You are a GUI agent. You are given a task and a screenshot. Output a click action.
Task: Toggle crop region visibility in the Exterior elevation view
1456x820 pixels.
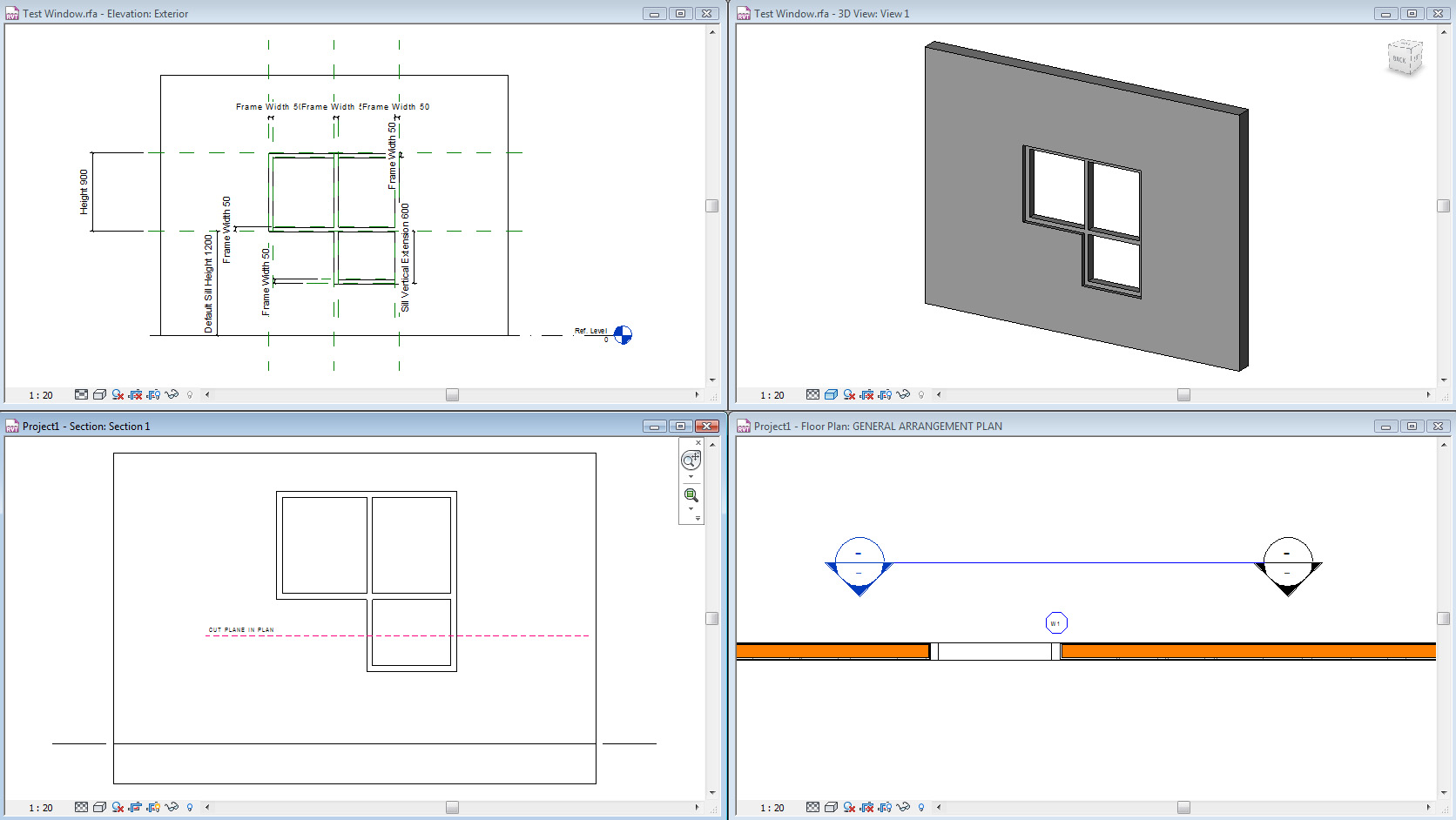point(152,394)
